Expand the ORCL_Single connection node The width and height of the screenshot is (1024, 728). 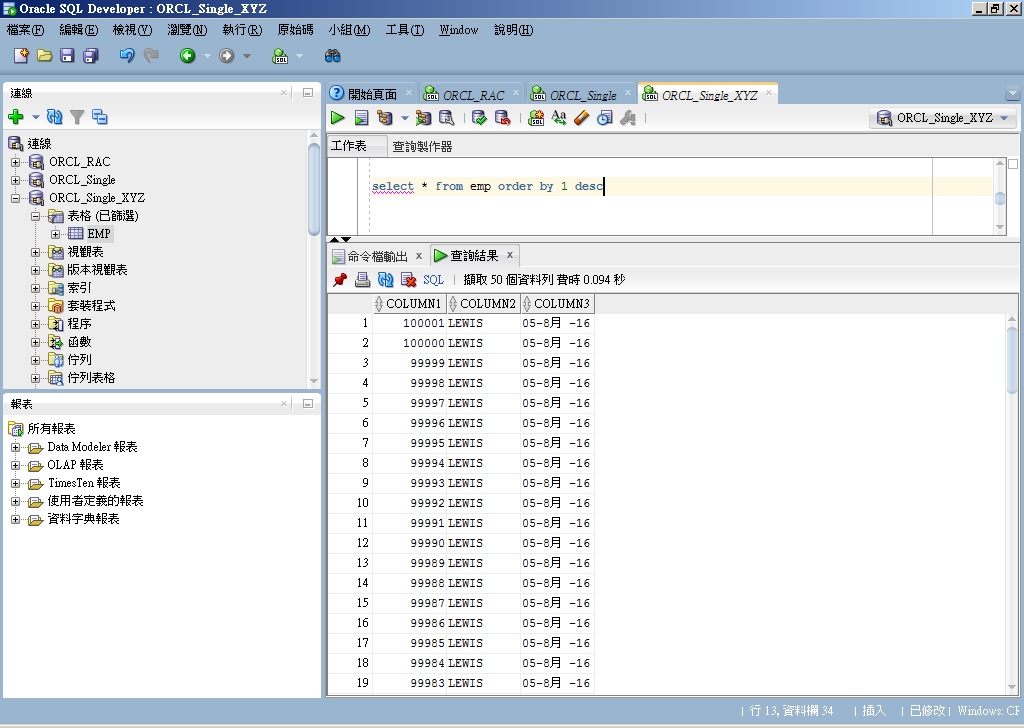point(15,180)
